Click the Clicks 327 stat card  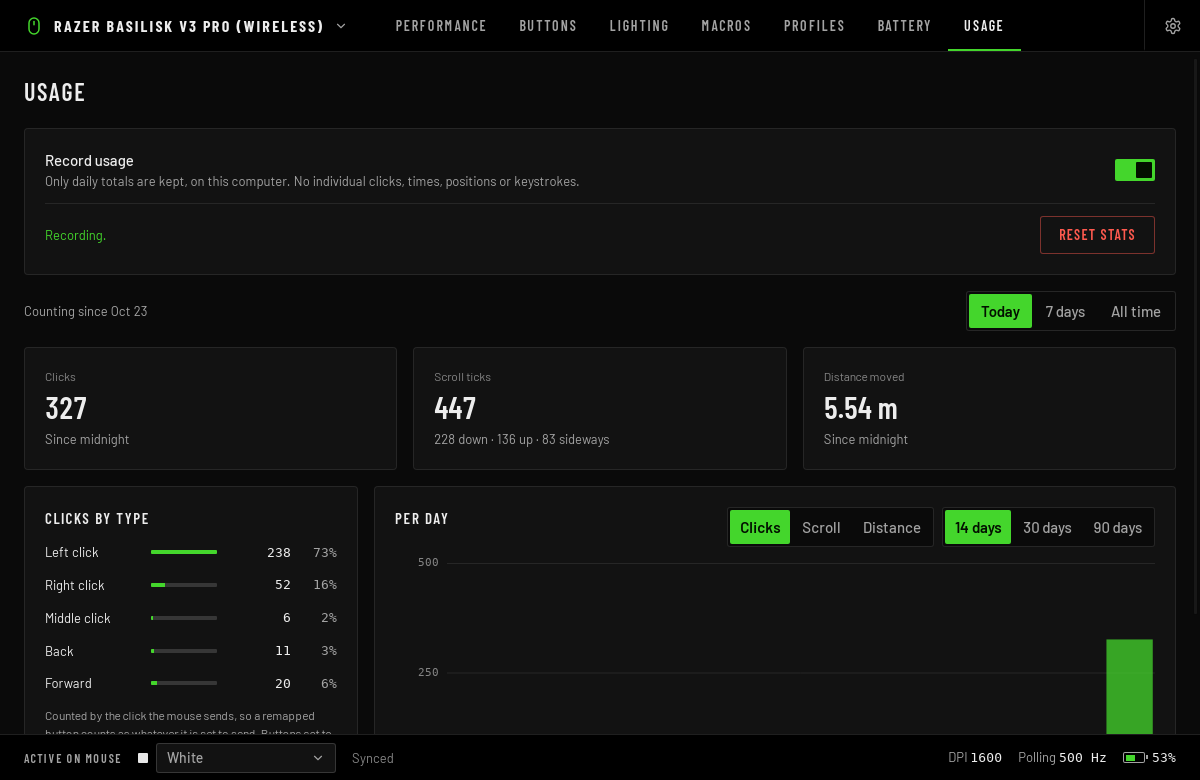[210, 408]
